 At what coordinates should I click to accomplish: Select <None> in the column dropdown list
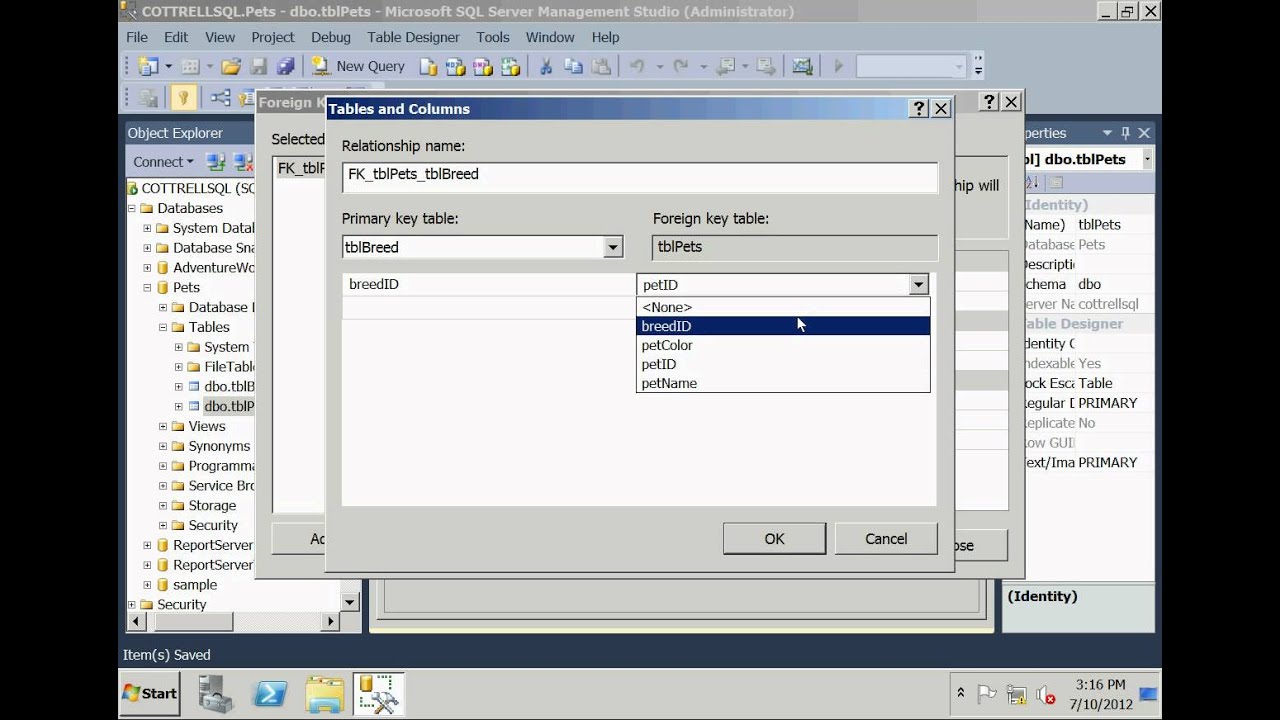click(x=783, y=307)
